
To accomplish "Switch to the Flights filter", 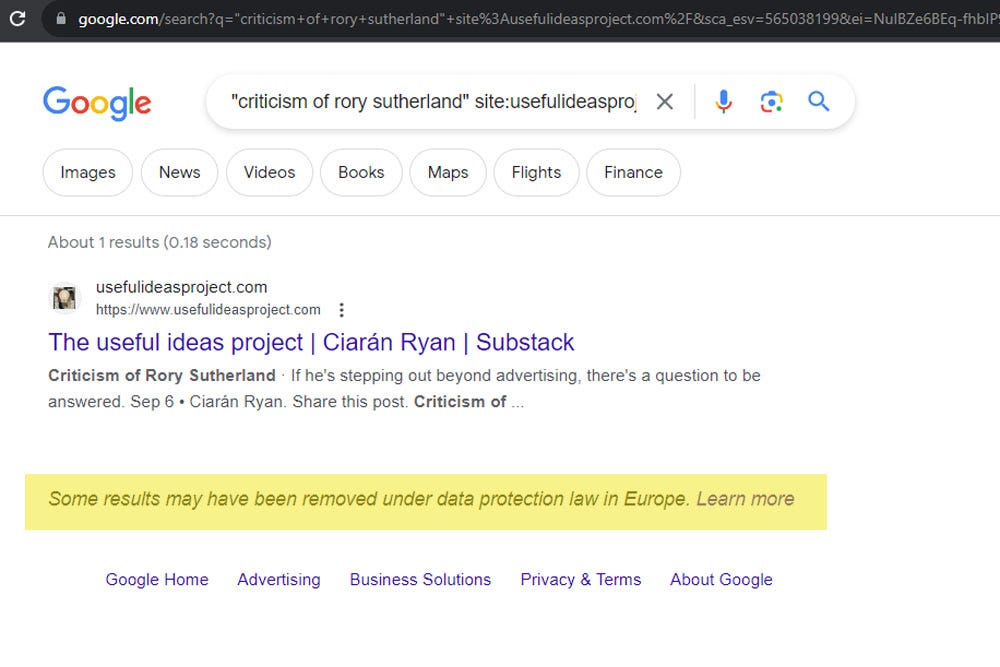I will [536, 172].
